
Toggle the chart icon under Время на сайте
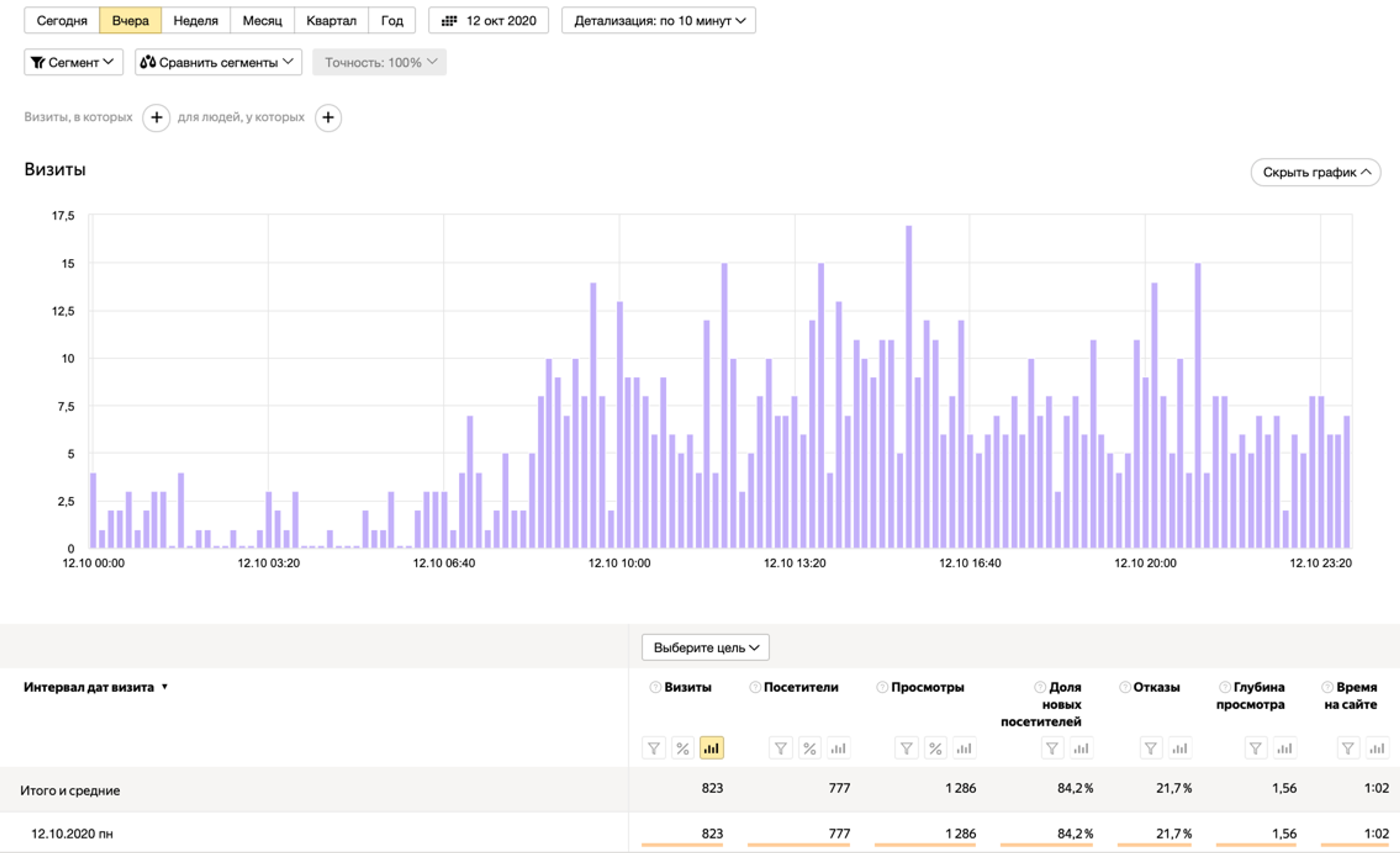tap(1377, 748)
